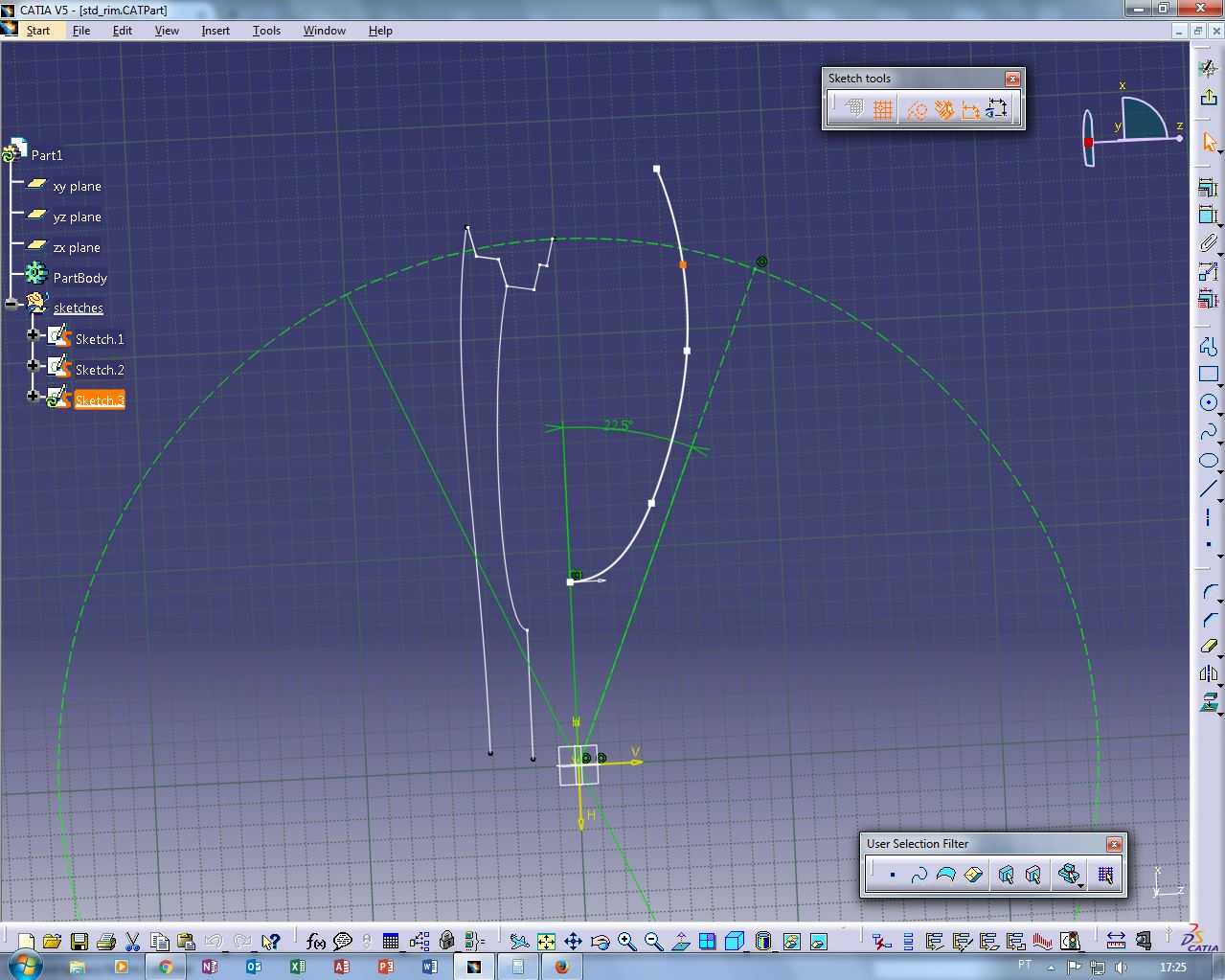The width and height of the screenshot is (1225, 980).
Task: Expand the Sketch.1 tree node
Action: (34, 335)
